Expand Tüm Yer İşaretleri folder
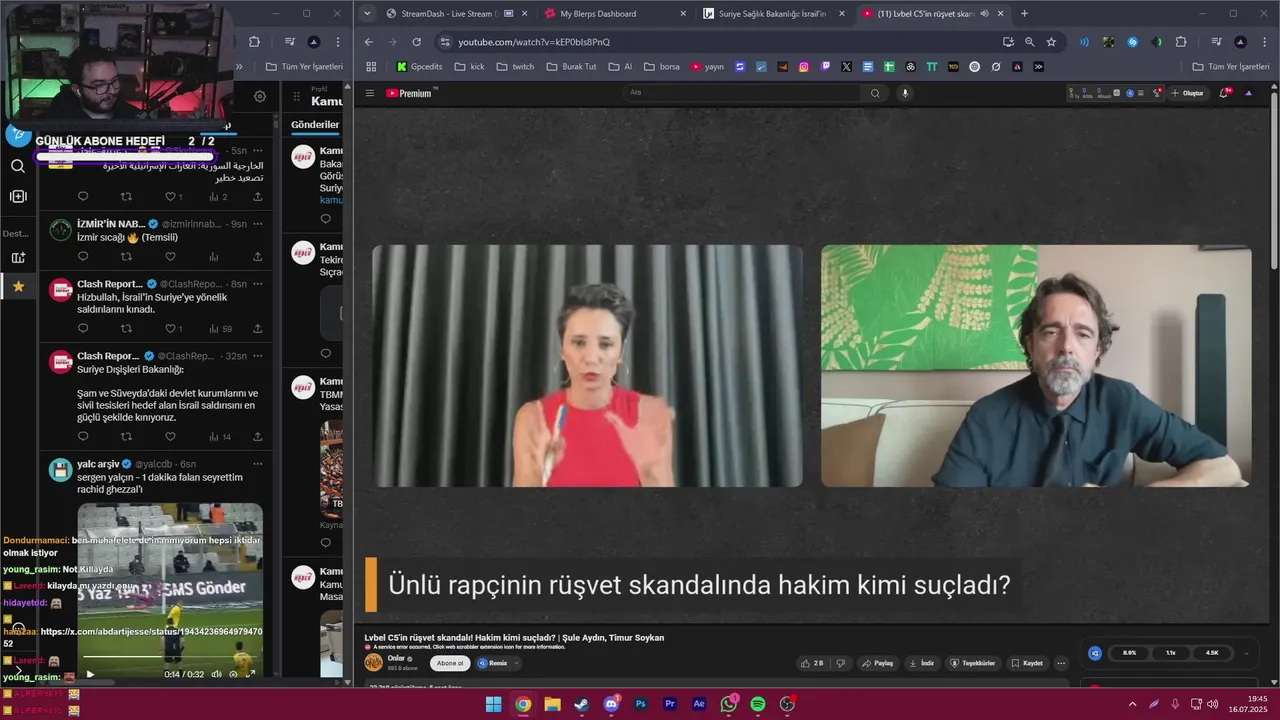This screenshot has width=1280, height=720. pyautogui.click(x=1231, y=67)
